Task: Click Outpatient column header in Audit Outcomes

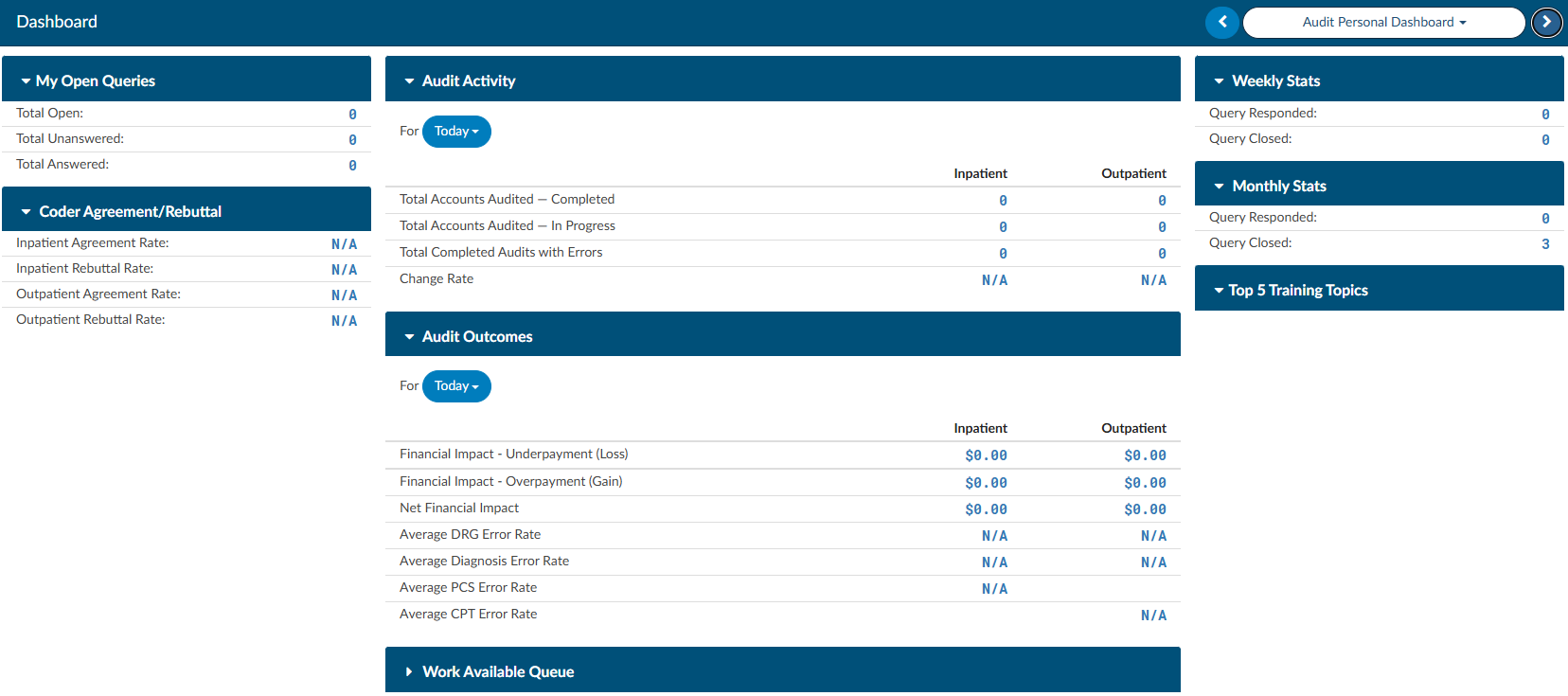Action: (x=1133, y=428)
